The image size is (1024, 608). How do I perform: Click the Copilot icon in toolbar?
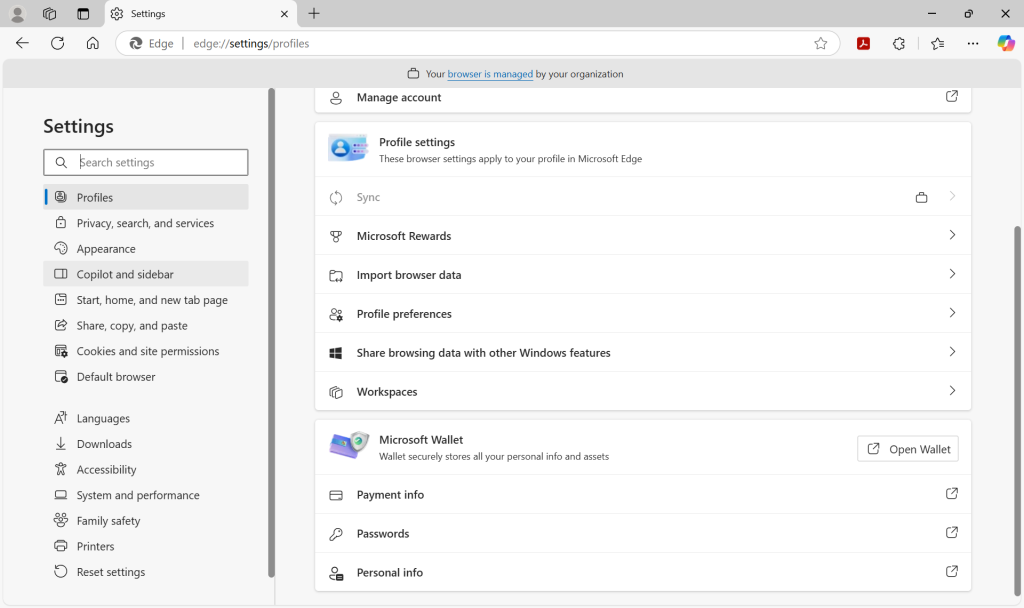[x=1005, y=43]
